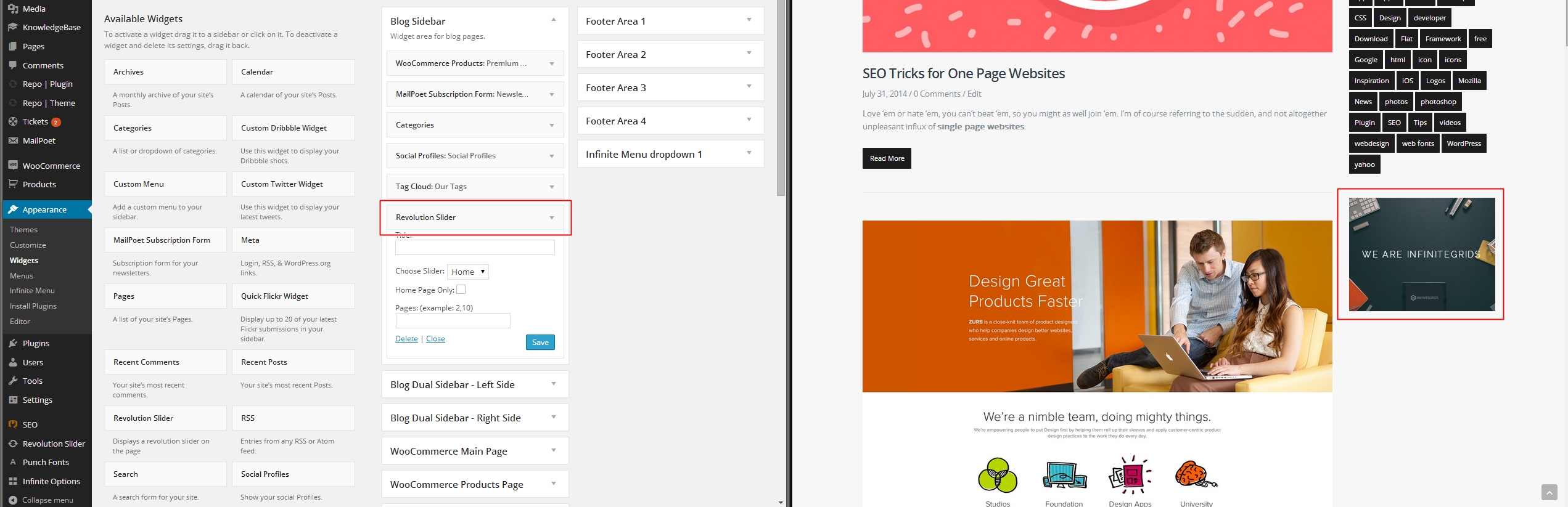This screenshot has height=507, width=1568.
Task: Add the Quick Flickr Widget
Action: coord(293,296)
